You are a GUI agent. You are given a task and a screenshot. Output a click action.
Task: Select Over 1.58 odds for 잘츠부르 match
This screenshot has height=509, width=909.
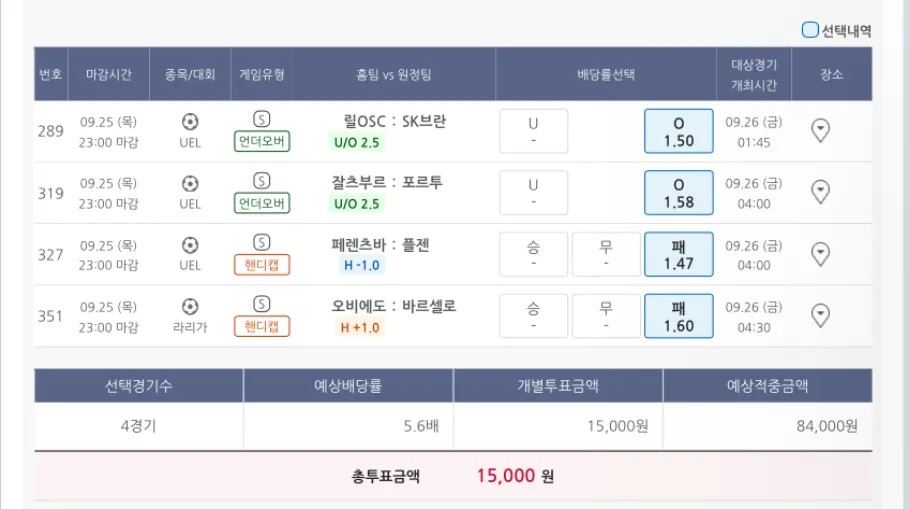tap(678, 193)
